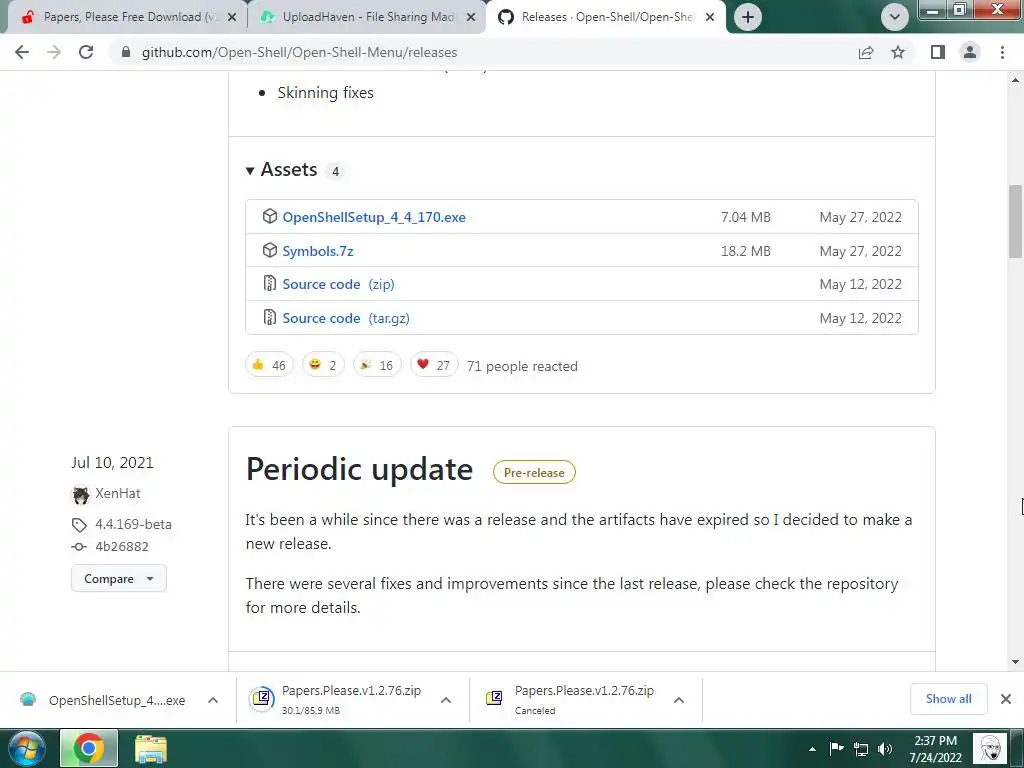Screen dimensions: 1024x768
Task: Download Source code (zip)
Action: 338,285
